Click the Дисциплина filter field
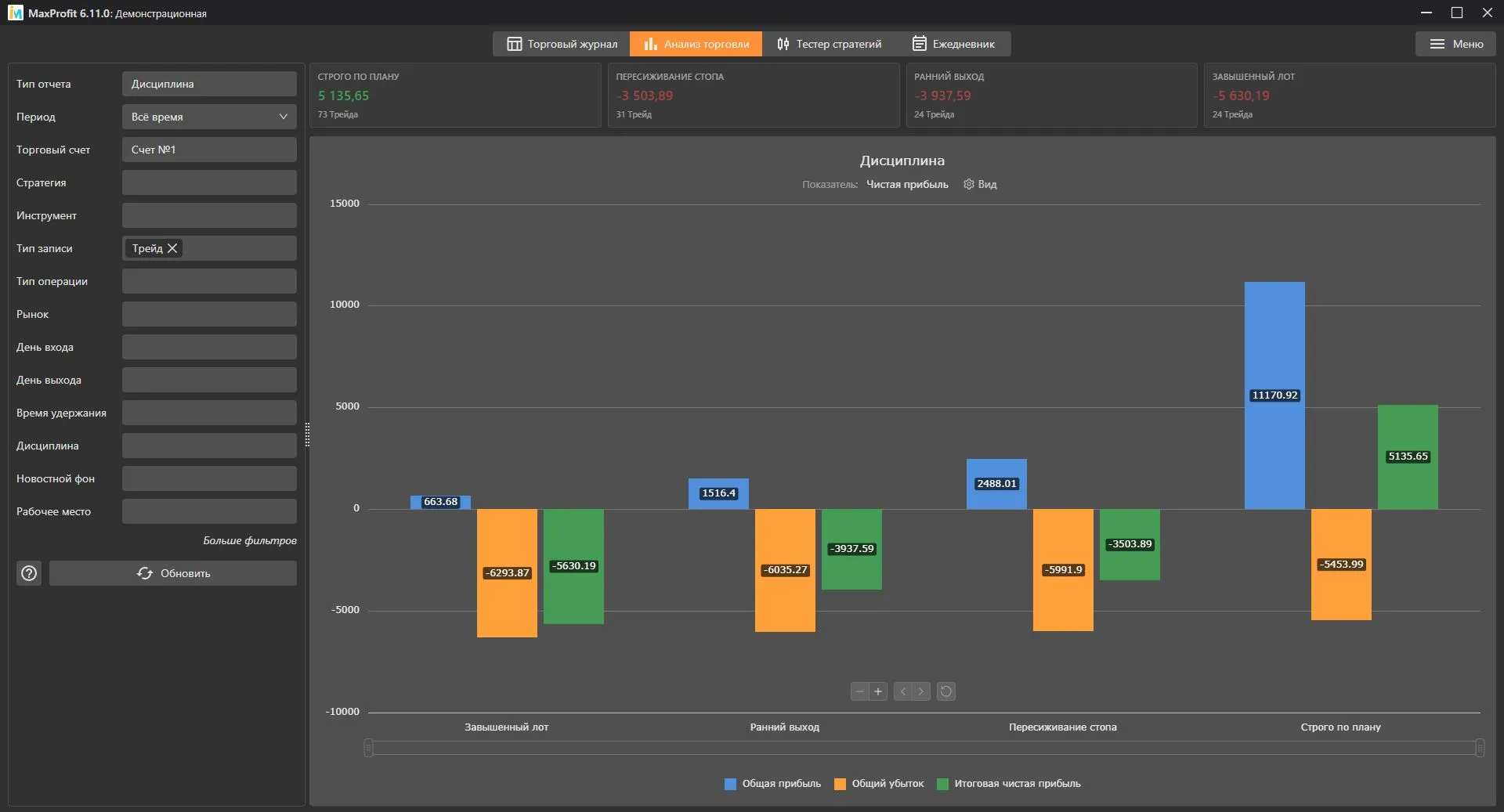The width and height of the screenshot is (1504, 812). tap(209, 446)
